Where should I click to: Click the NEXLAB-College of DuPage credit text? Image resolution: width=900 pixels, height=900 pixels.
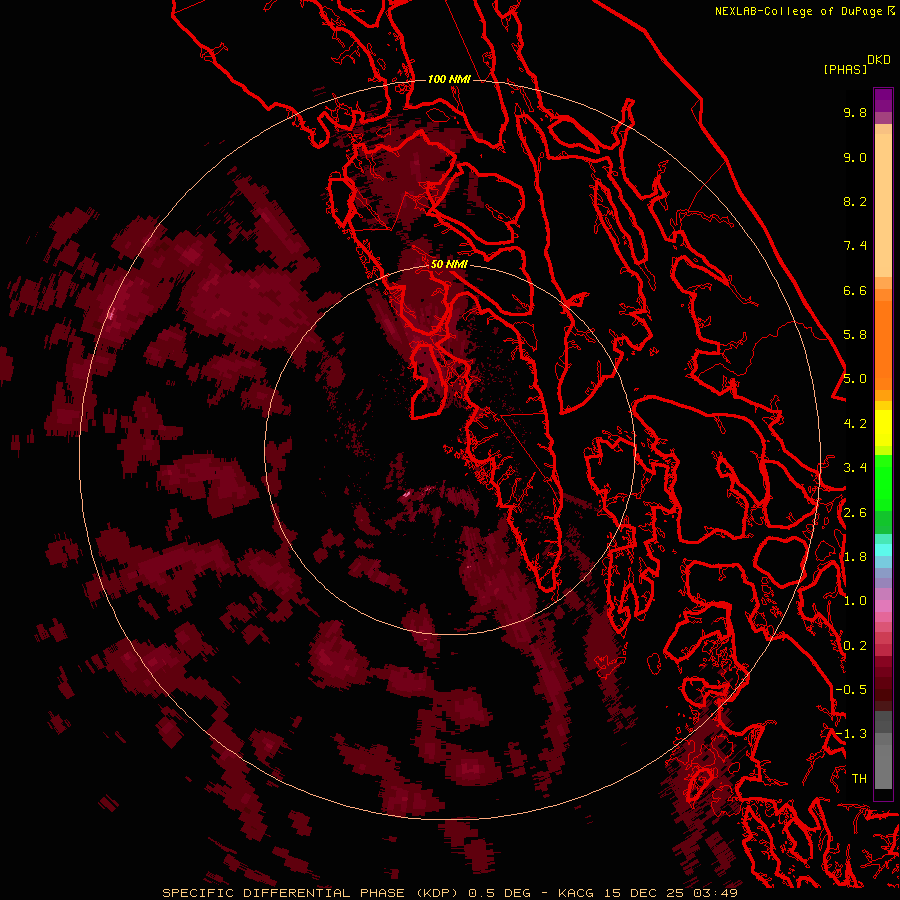pos(799,11)
